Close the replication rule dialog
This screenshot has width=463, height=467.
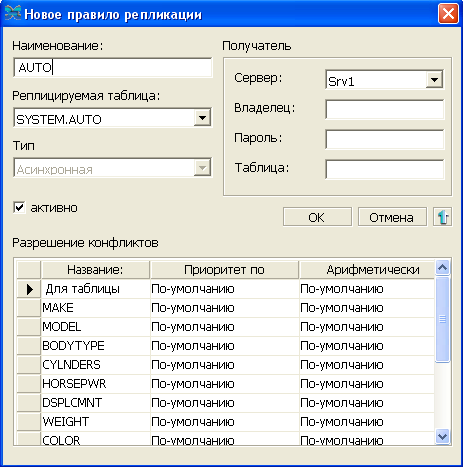tap(448, 14)
